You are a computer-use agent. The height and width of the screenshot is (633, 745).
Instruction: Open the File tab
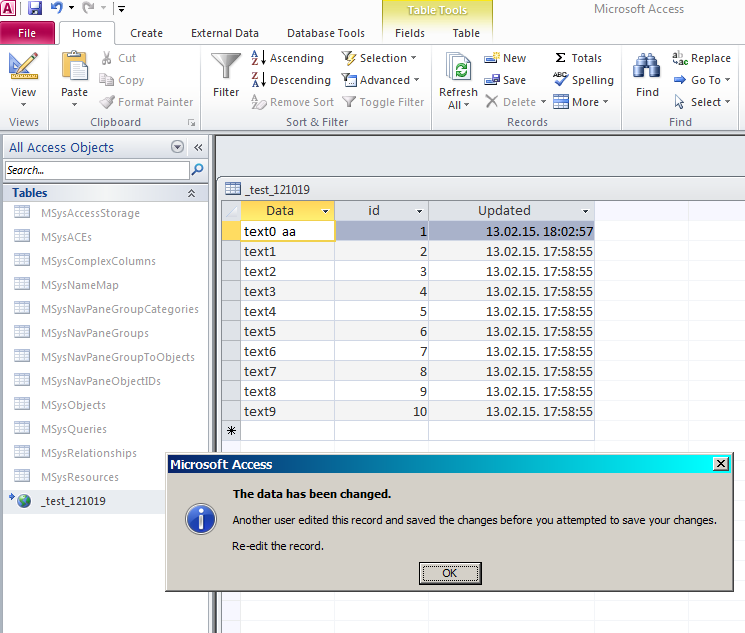click(x=27, y=33)
